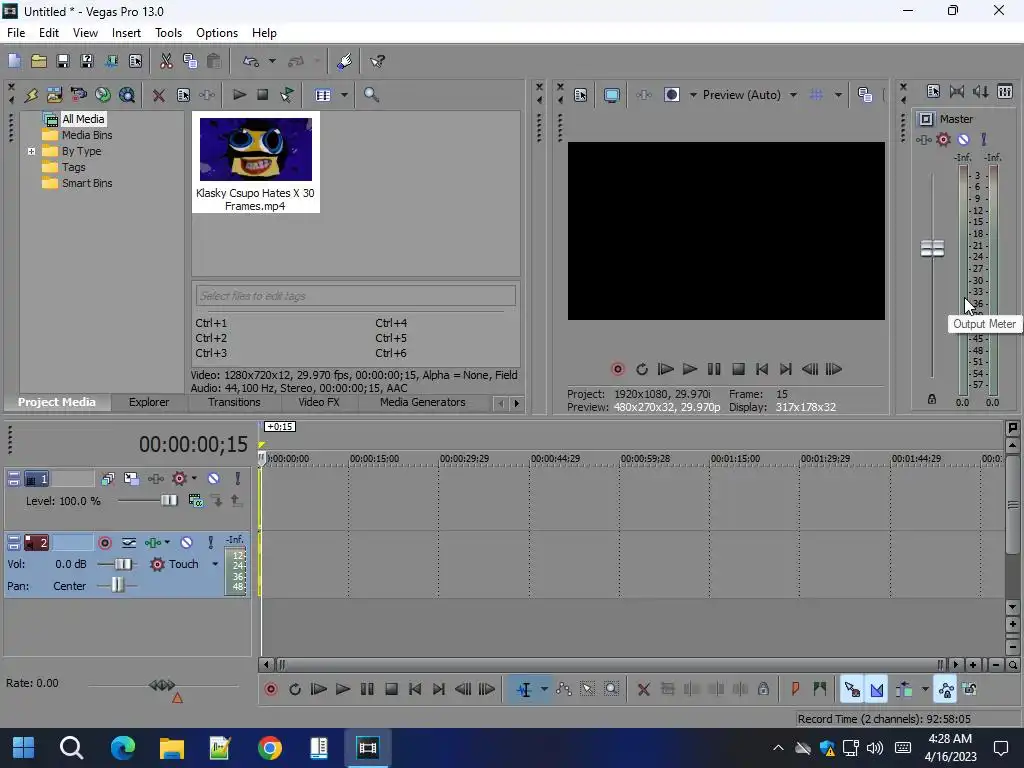Click the Windows Start button
The height and width of the screenshot is (768, 1024).
pos(24,748)
